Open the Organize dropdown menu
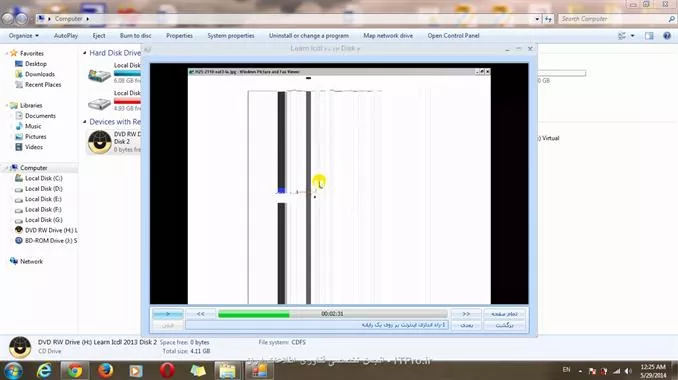The height and width of the screenshot is (380, 678). point(23,36)
